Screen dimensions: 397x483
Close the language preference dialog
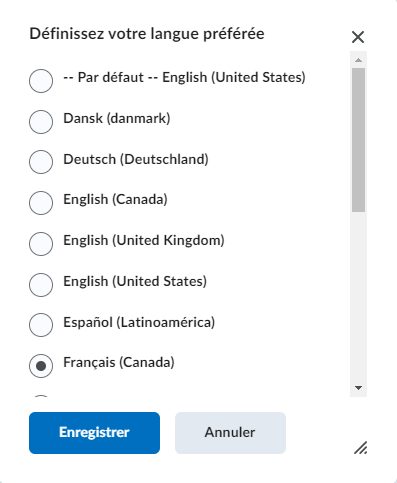tap(358, 37)
